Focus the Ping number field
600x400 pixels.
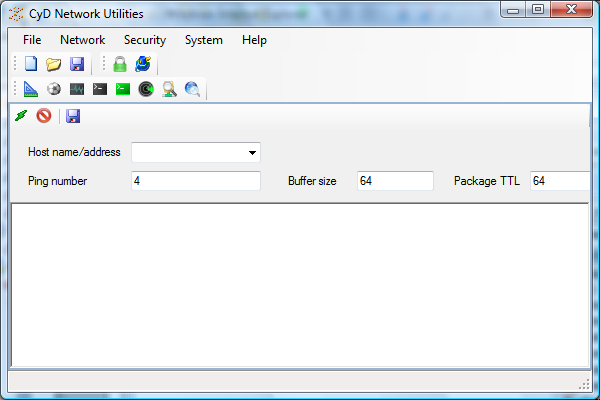click(196, 181)
